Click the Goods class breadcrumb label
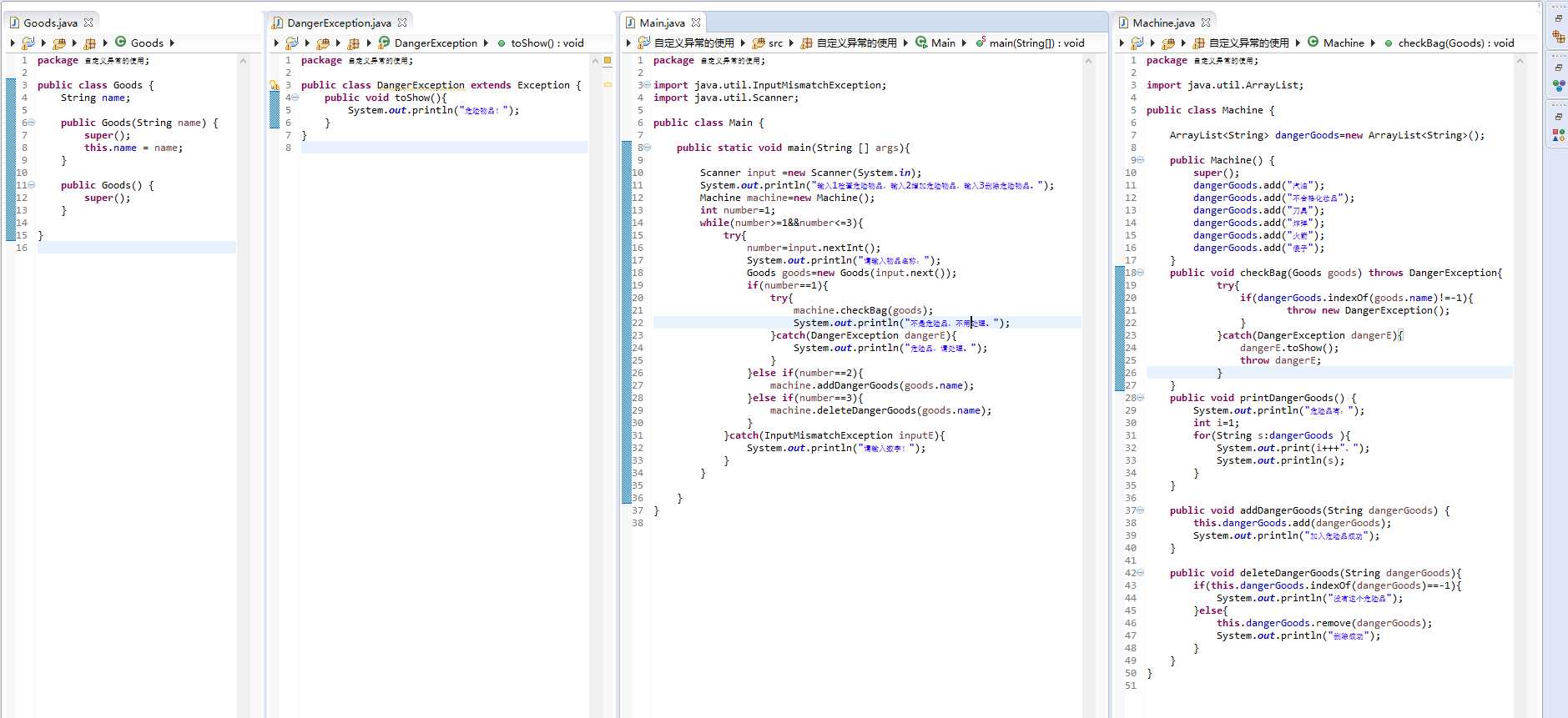The image size is (1568, 718). [x=147, y=43]
